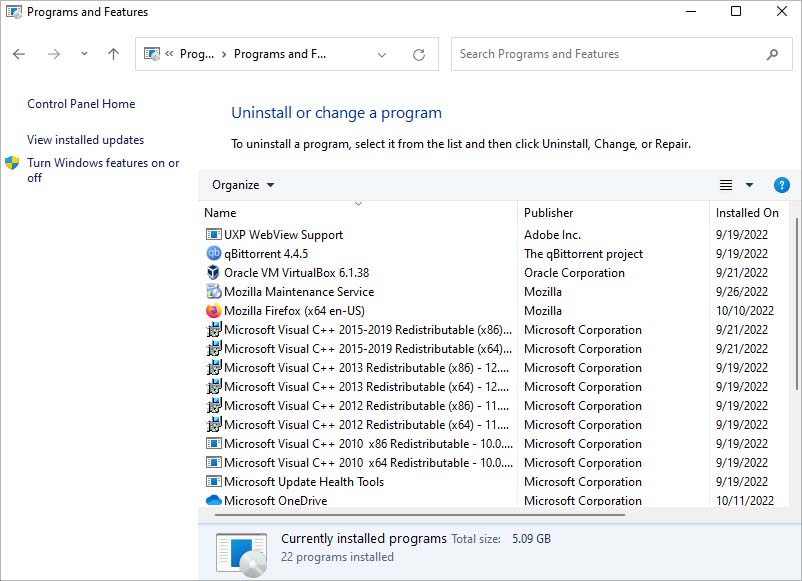Click 'Microsoft Update Health Tools' name
This screenshot has width=802, height=581.
point(304,482)
